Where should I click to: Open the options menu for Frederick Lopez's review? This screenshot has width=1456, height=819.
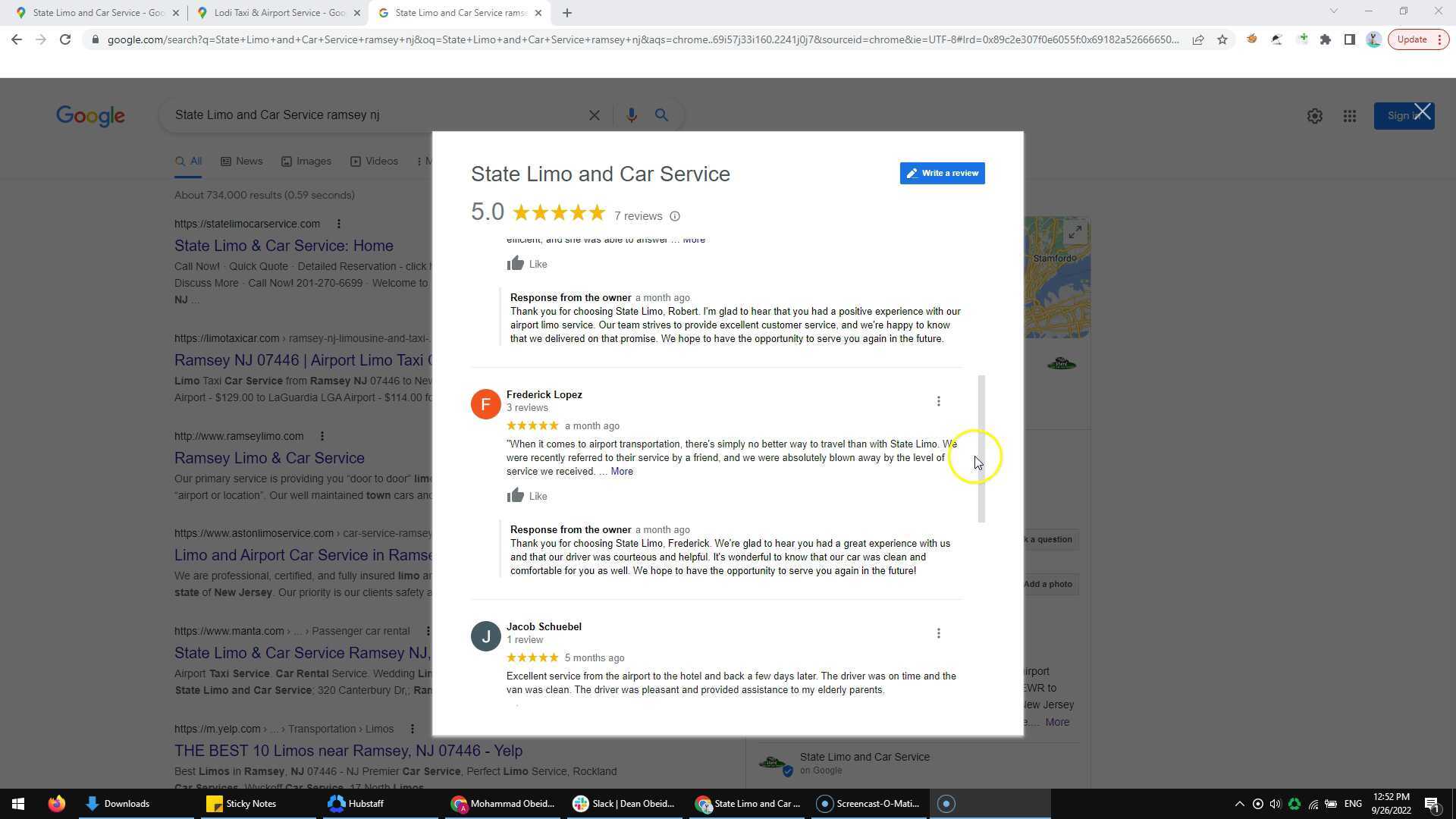click(x=938, y=401)
